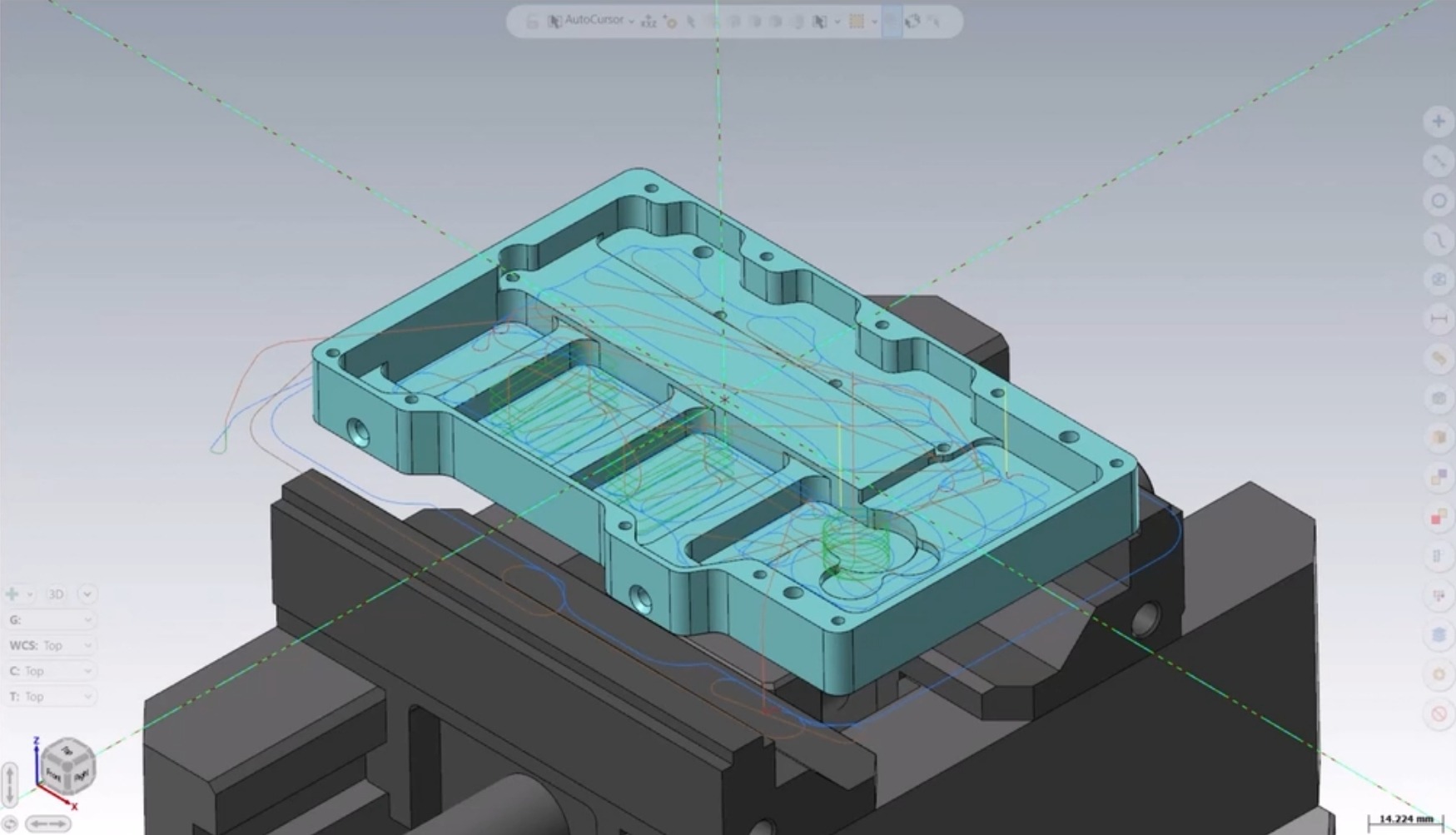Screen dimensions: 1456x835
Task: Select the dimension measurement tool
Action: point(1438,319)
